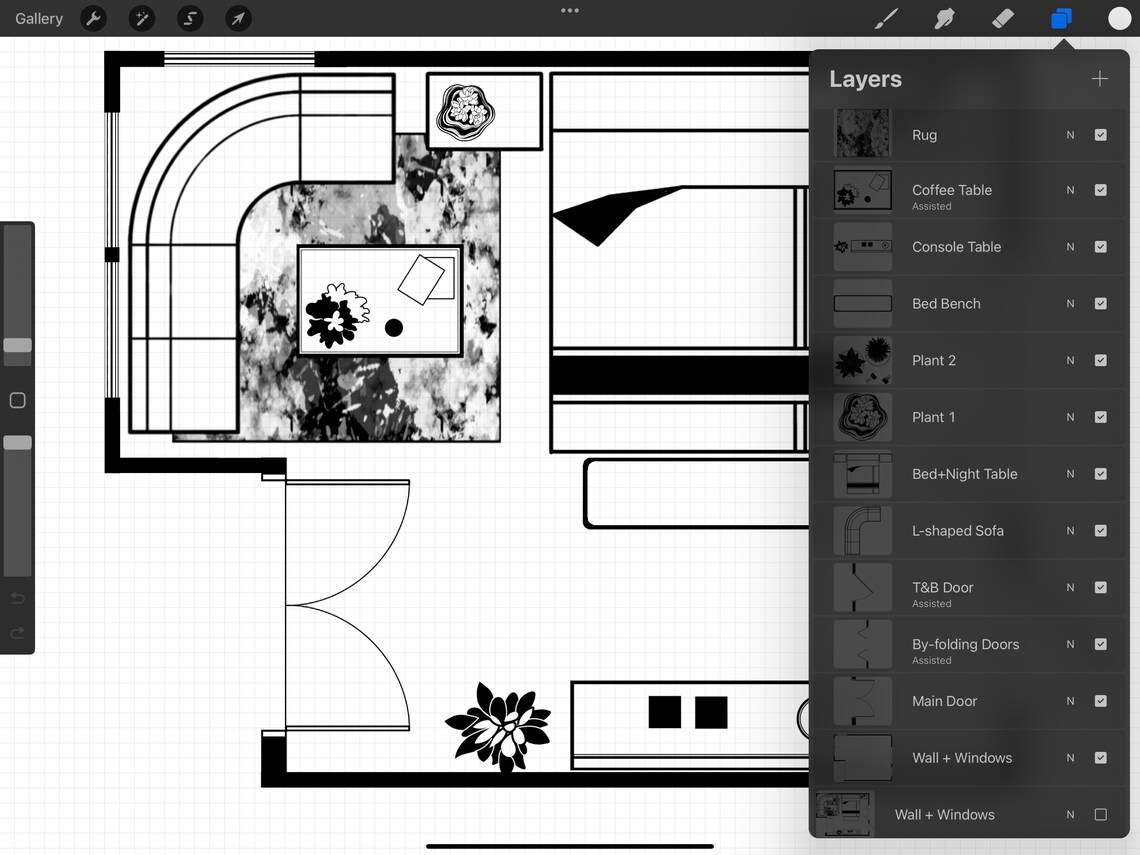Tap the Bed+Night Table layer thumbnail
The width and height of the screenshot is (1140, 855).
(x=862, y=474)
